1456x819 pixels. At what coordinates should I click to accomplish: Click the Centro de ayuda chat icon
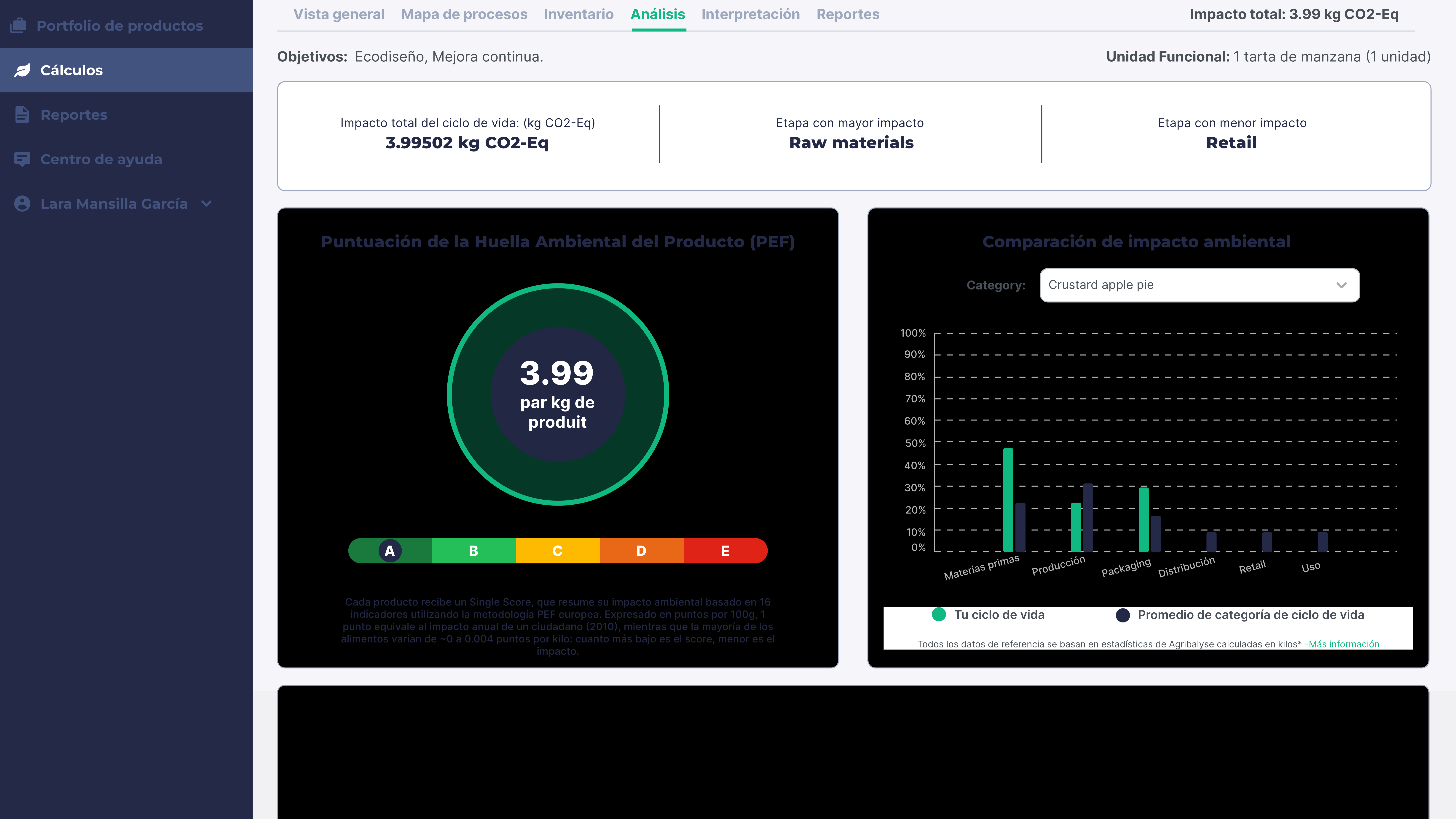click(22, 159)
